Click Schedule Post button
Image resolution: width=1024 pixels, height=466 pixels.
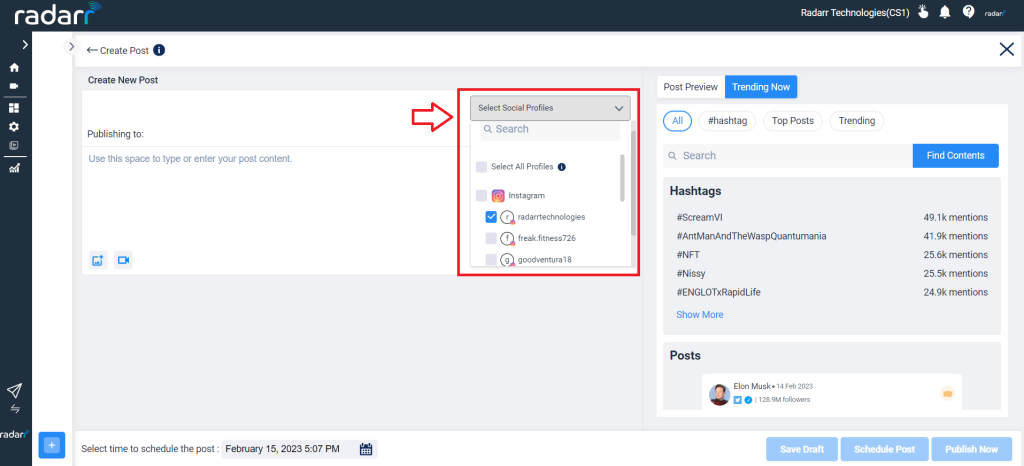[x=884, y=449]
